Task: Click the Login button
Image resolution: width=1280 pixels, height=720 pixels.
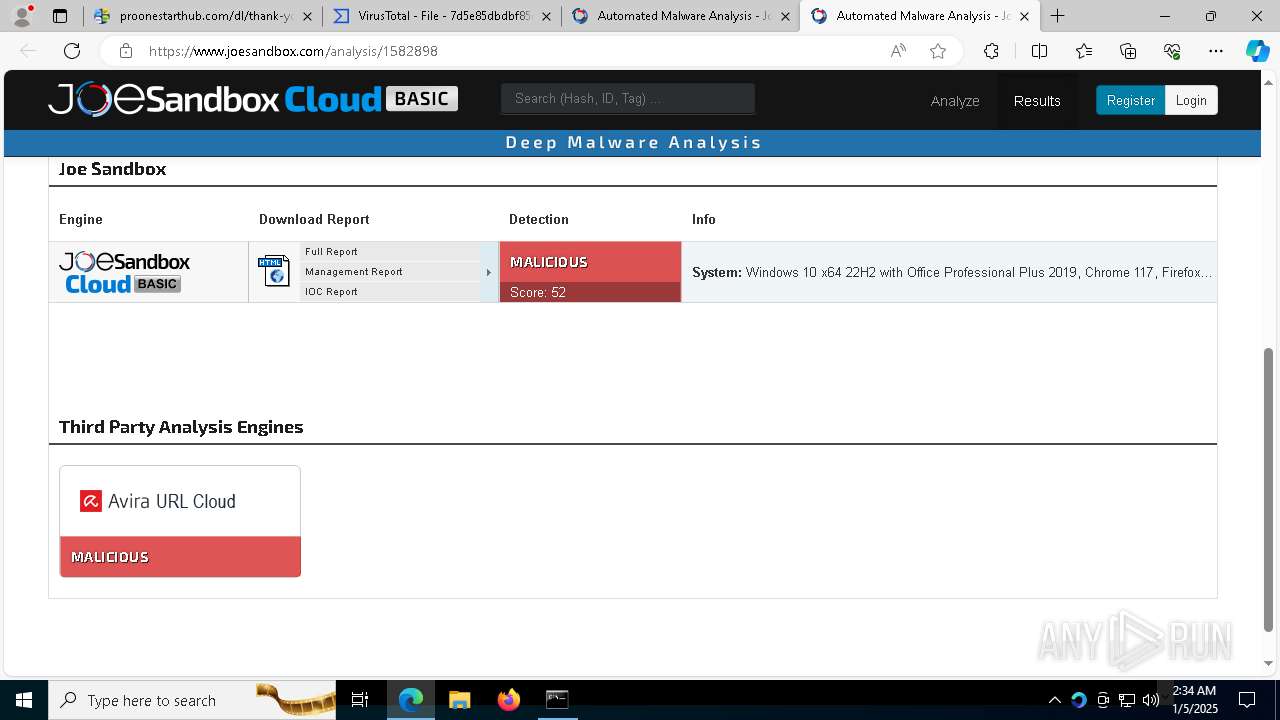Action: pos(1191,100)
